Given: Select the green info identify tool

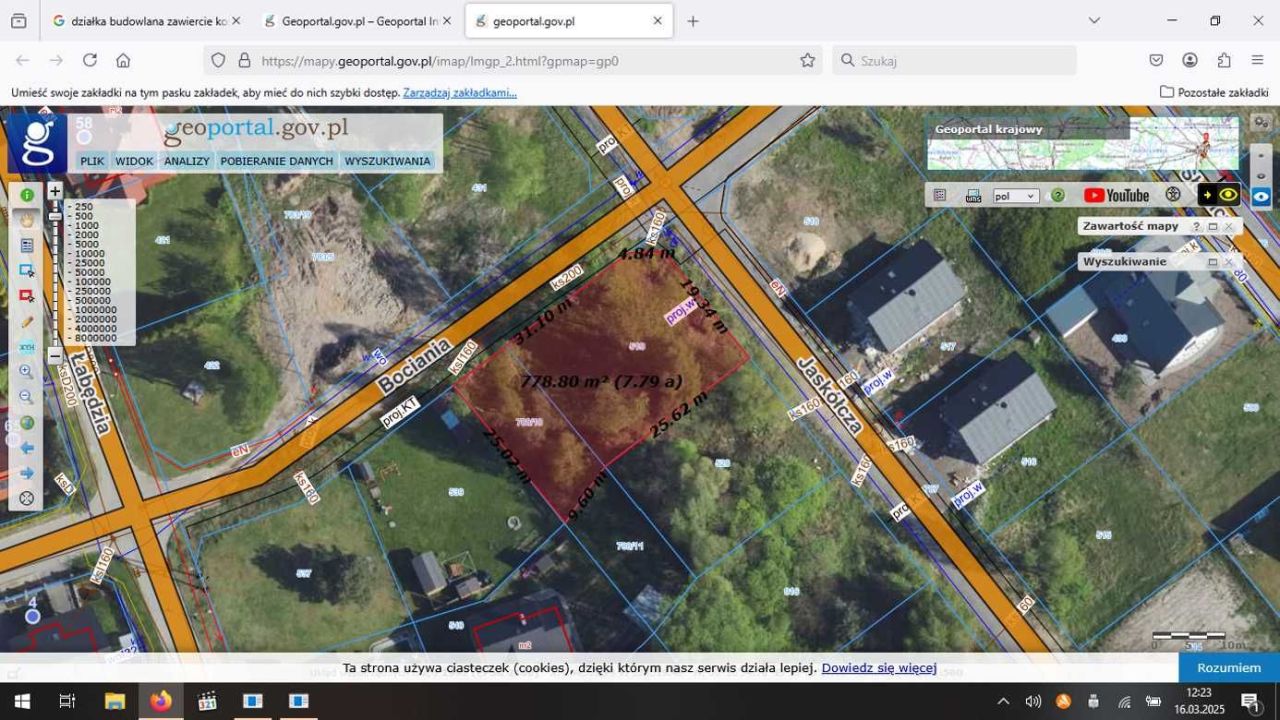Looking at the screenshot, I should tap(27, 195).
